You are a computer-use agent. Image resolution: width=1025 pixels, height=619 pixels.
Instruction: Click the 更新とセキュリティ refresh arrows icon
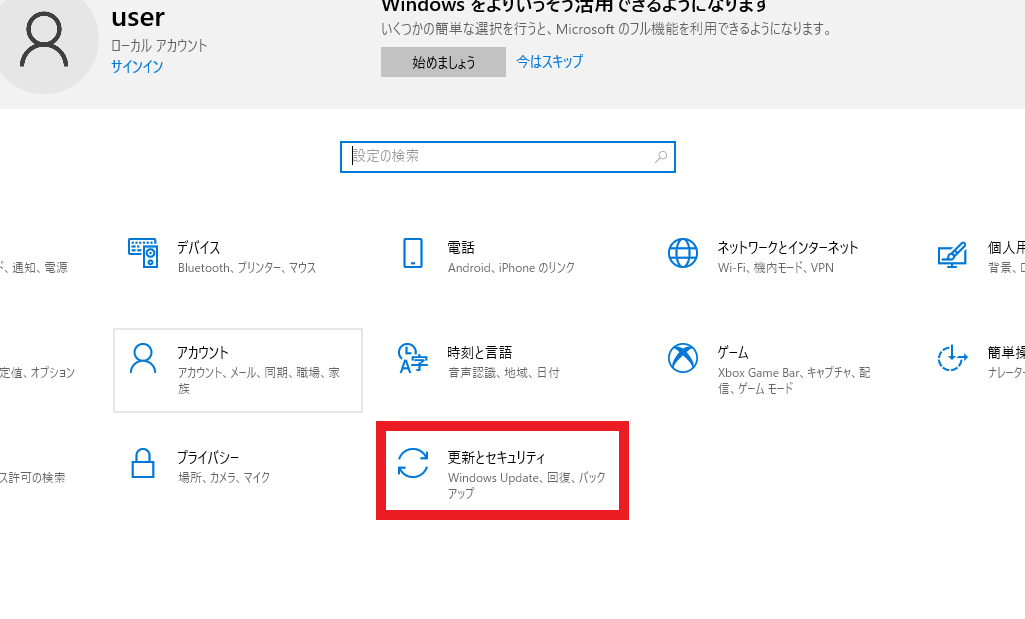tap(413, 464)
